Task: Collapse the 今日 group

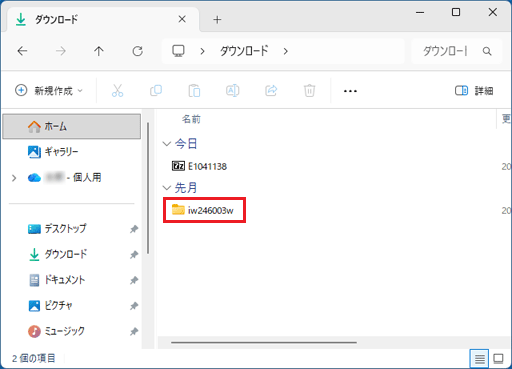Action: point(166,144)
